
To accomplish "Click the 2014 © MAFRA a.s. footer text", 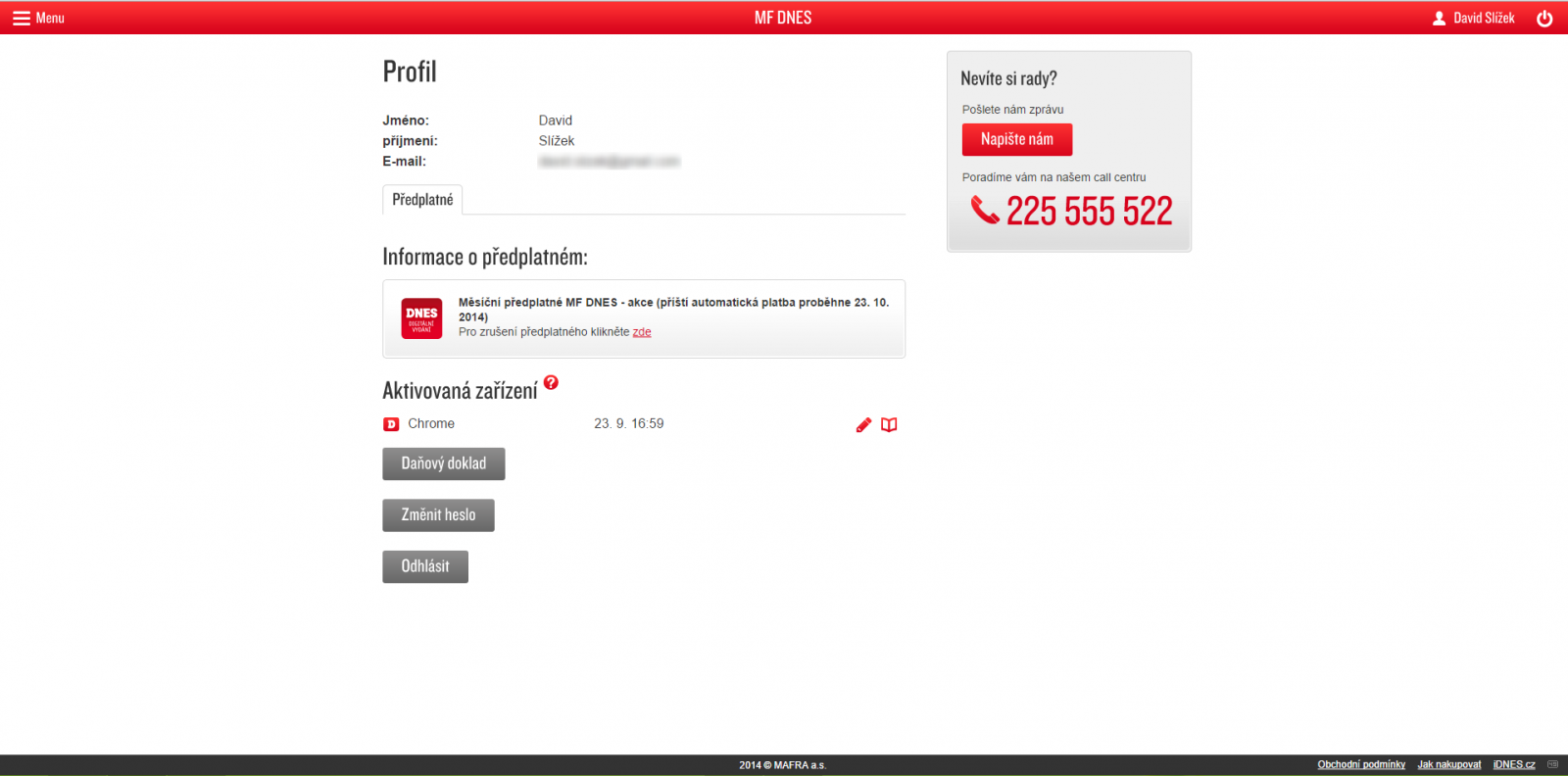I will (783, 765).
